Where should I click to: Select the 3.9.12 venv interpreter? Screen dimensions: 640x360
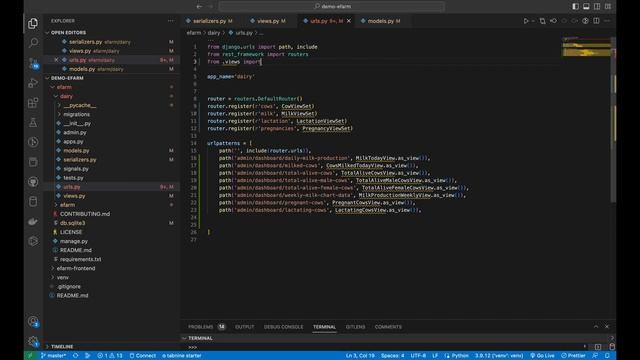pyautogui.click(x=498, y=356)
